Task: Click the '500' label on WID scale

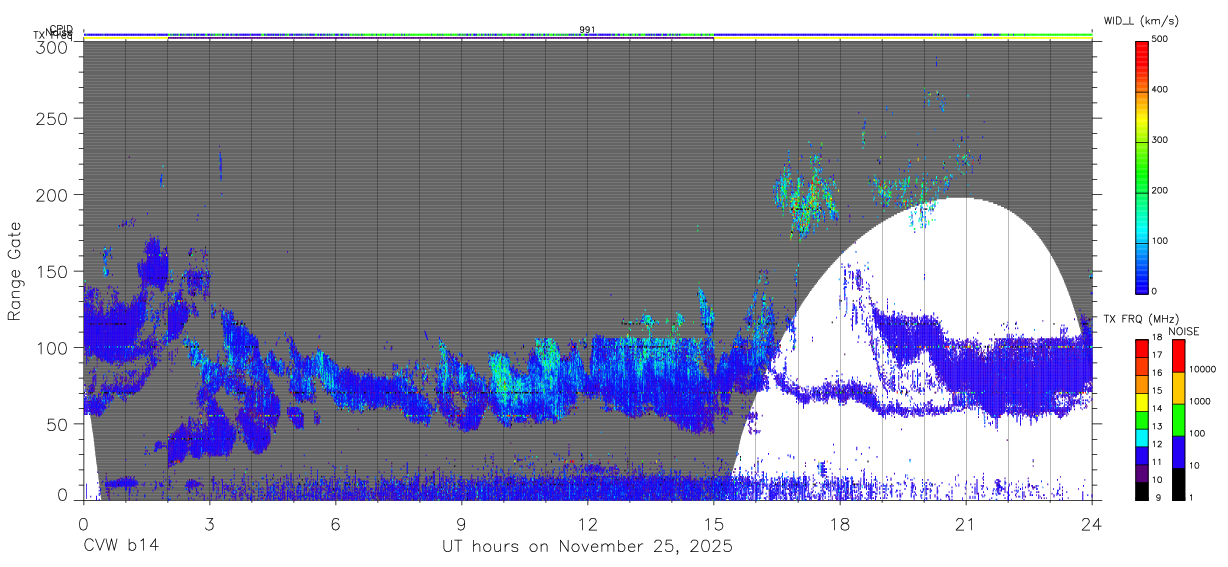Action: (x=1160, y=40)
